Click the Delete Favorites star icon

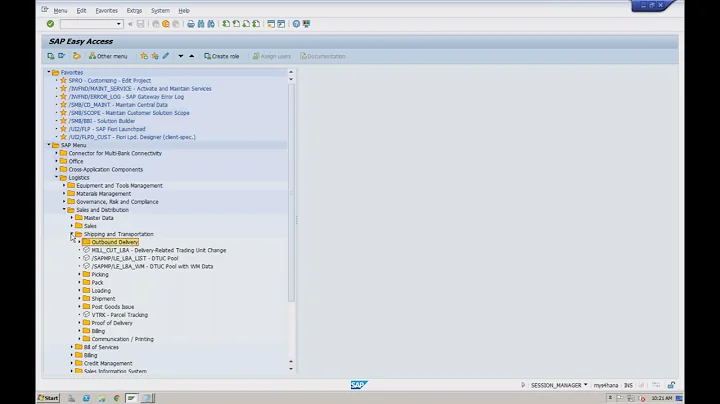click(x=155, y=56)
